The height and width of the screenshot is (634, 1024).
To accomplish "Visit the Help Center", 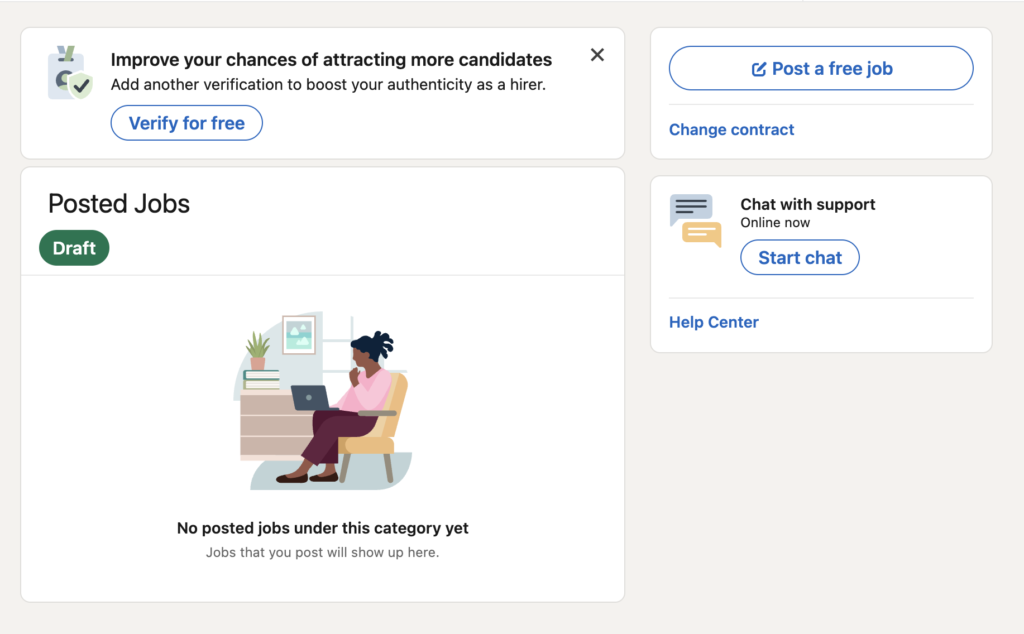I will pyautogui.click(x=713, y=322).
